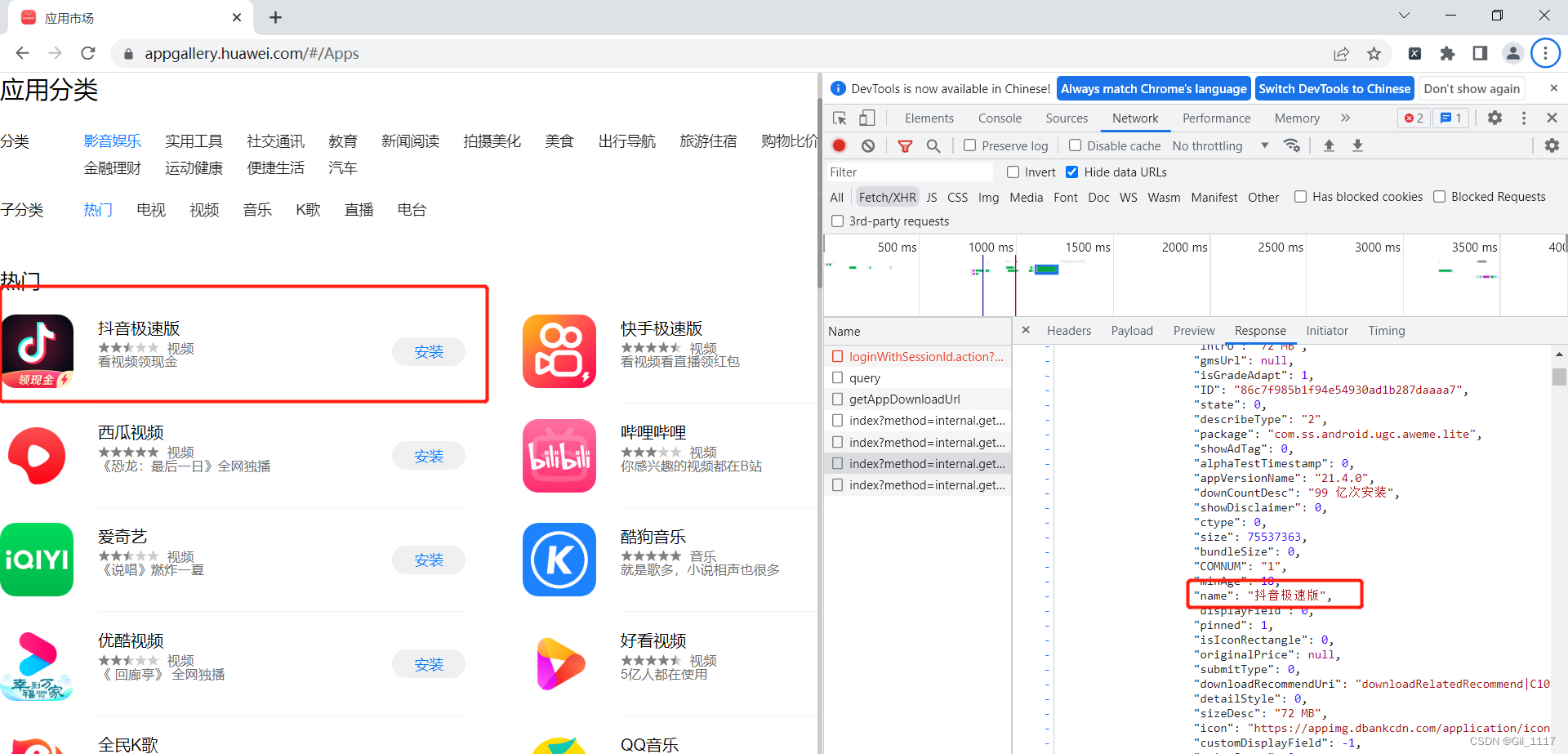This screenshot has height=754, width=1568.
Task: Open the Preview tab of request
Action: pos(1194,331)
